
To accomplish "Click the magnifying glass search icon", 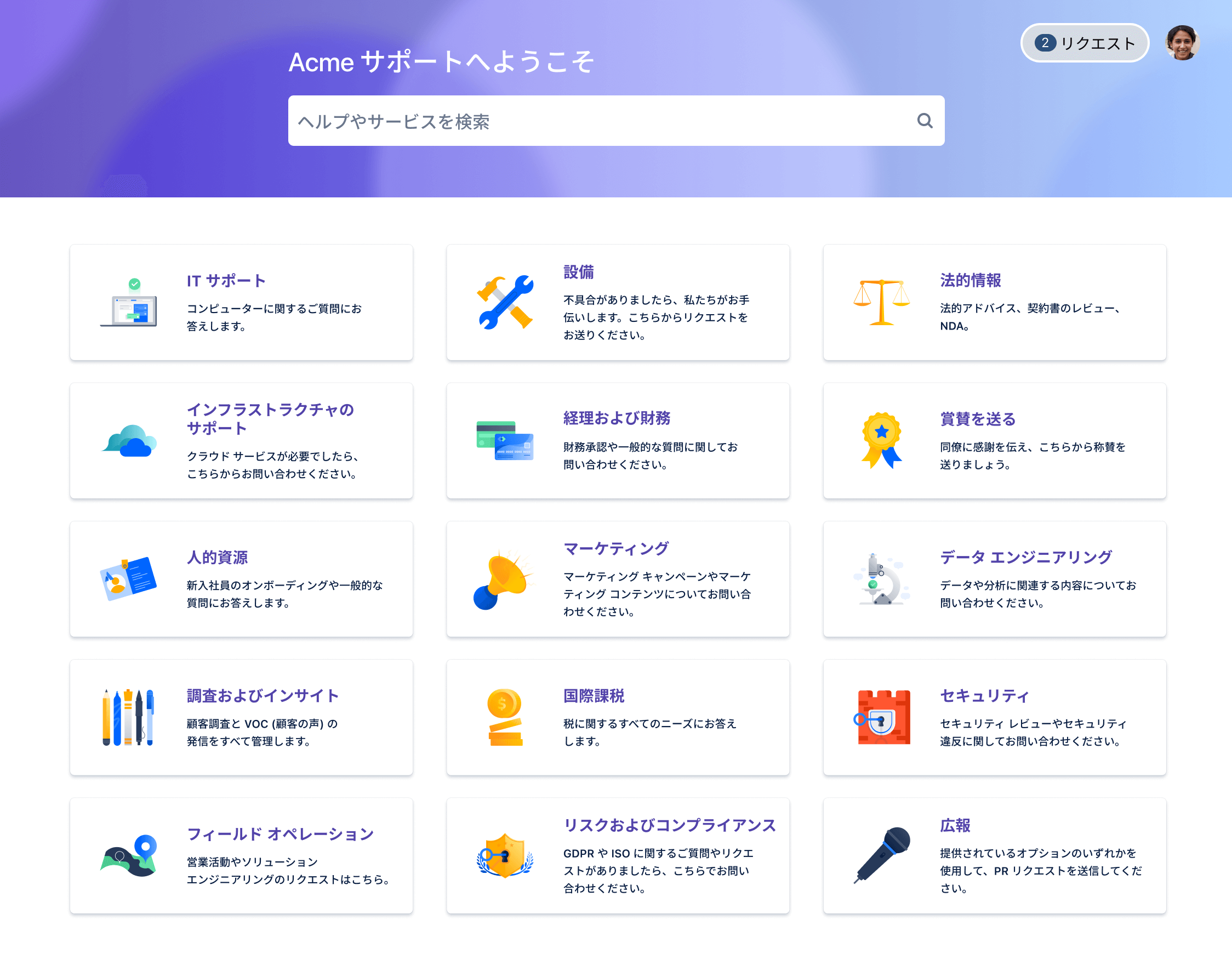I will (924, 121).
